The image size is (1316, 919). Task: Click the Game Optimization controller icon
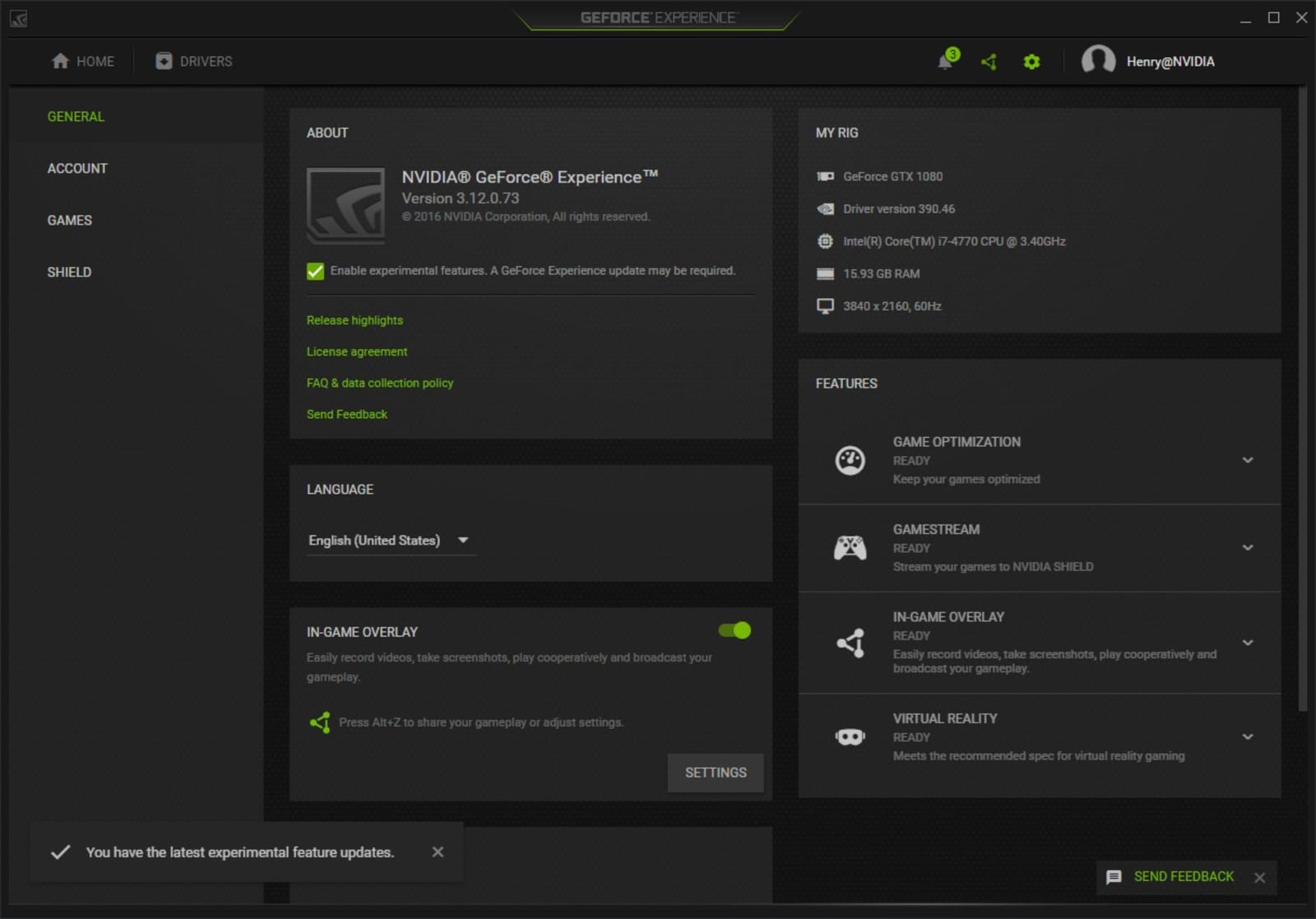[x=849, y=460]
